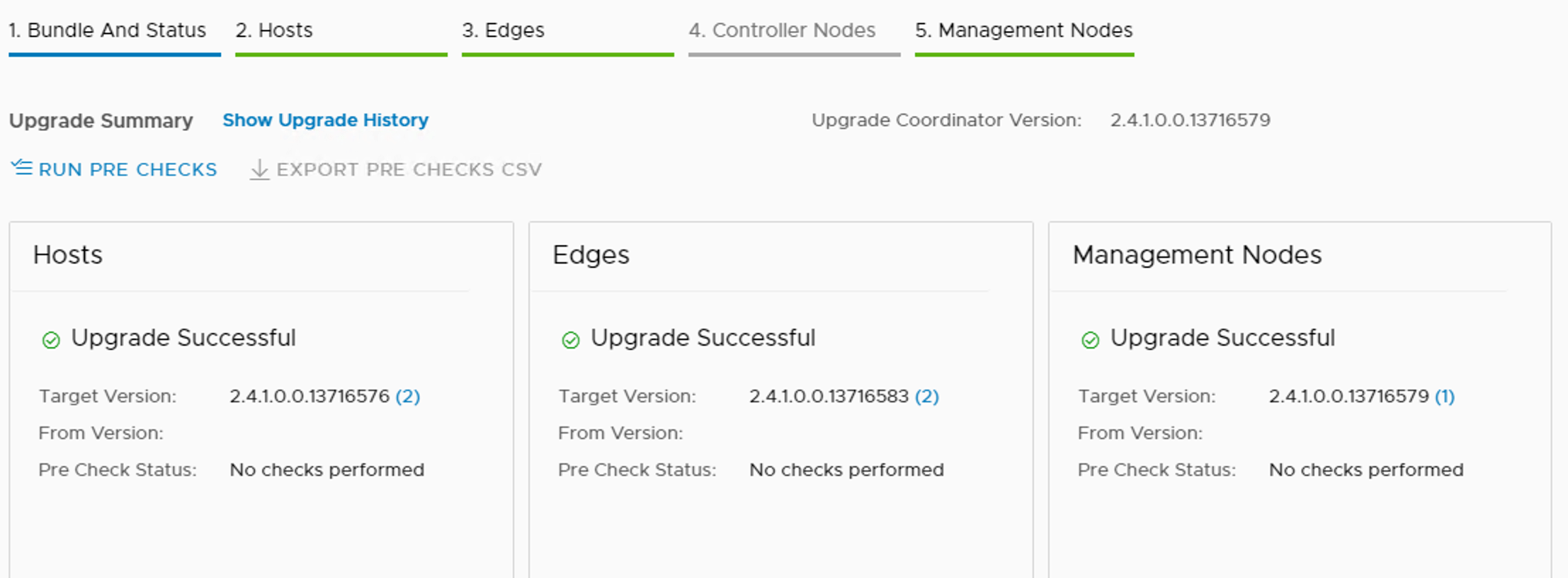Click the Run Pre Checks list icon

22,169
